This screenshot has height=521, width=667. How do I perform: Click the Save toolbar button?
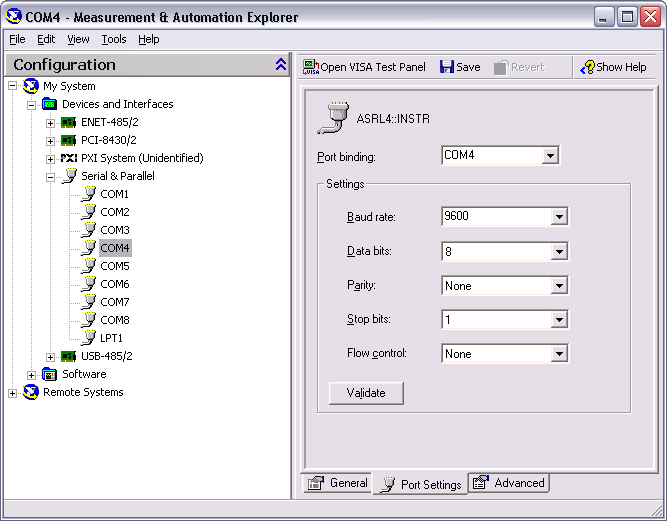460,67
